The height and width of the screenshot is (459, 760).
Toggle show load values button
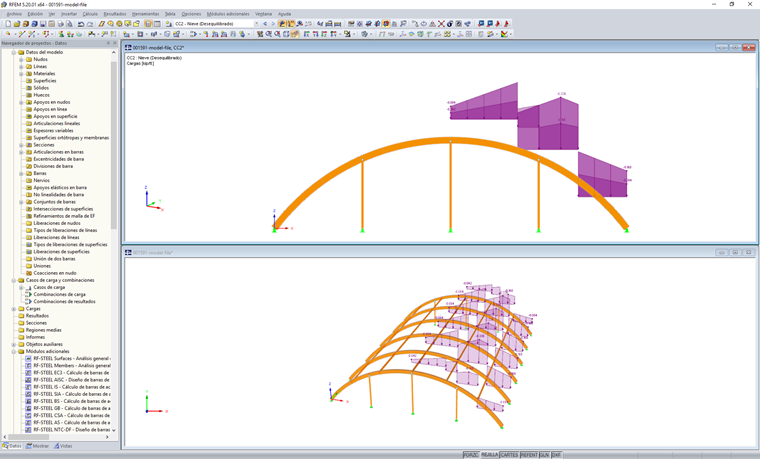(291, 24)
